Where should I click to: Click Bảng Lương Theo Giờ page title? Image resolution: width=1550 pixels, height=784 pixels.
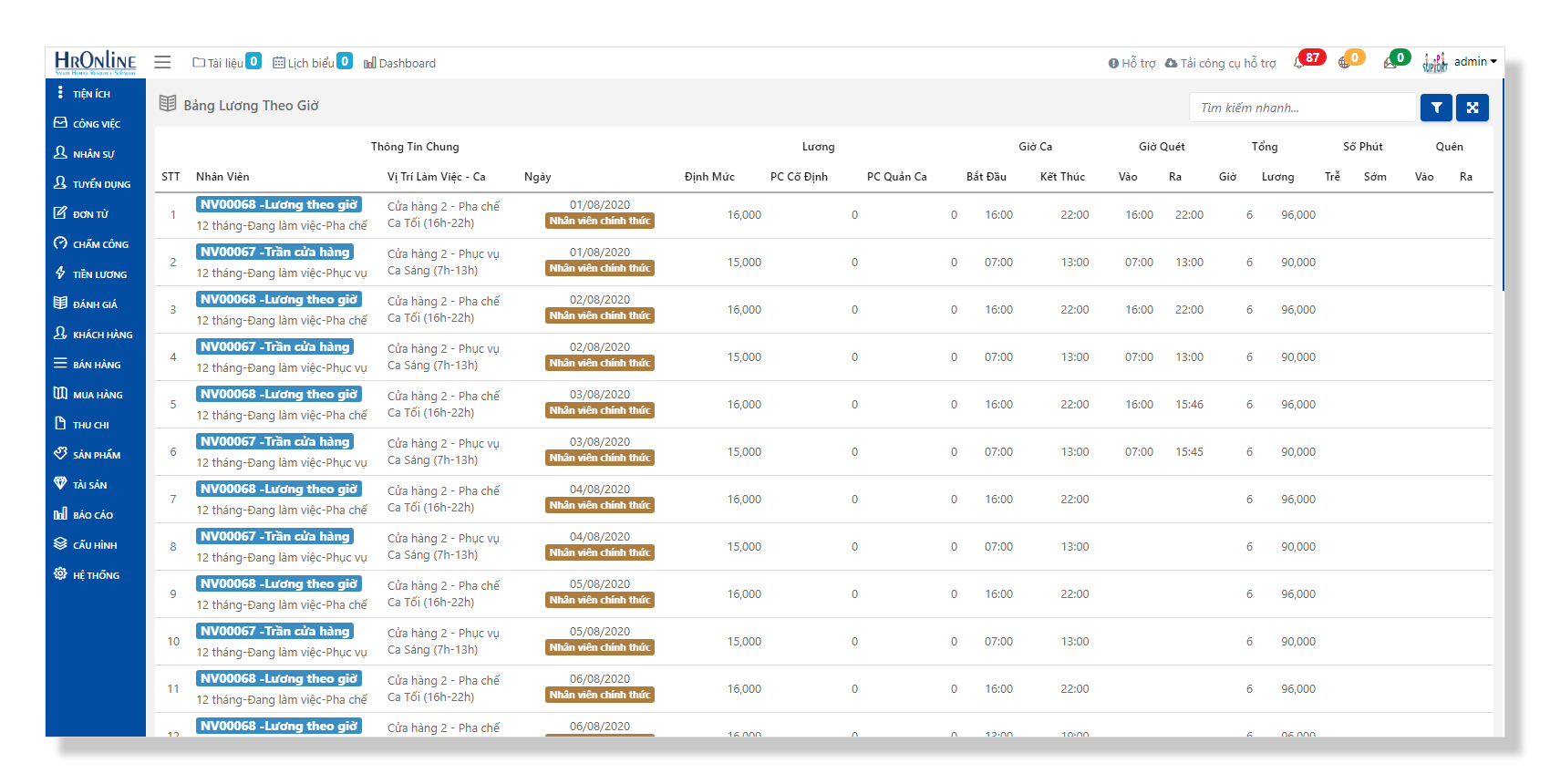(252, 106)
